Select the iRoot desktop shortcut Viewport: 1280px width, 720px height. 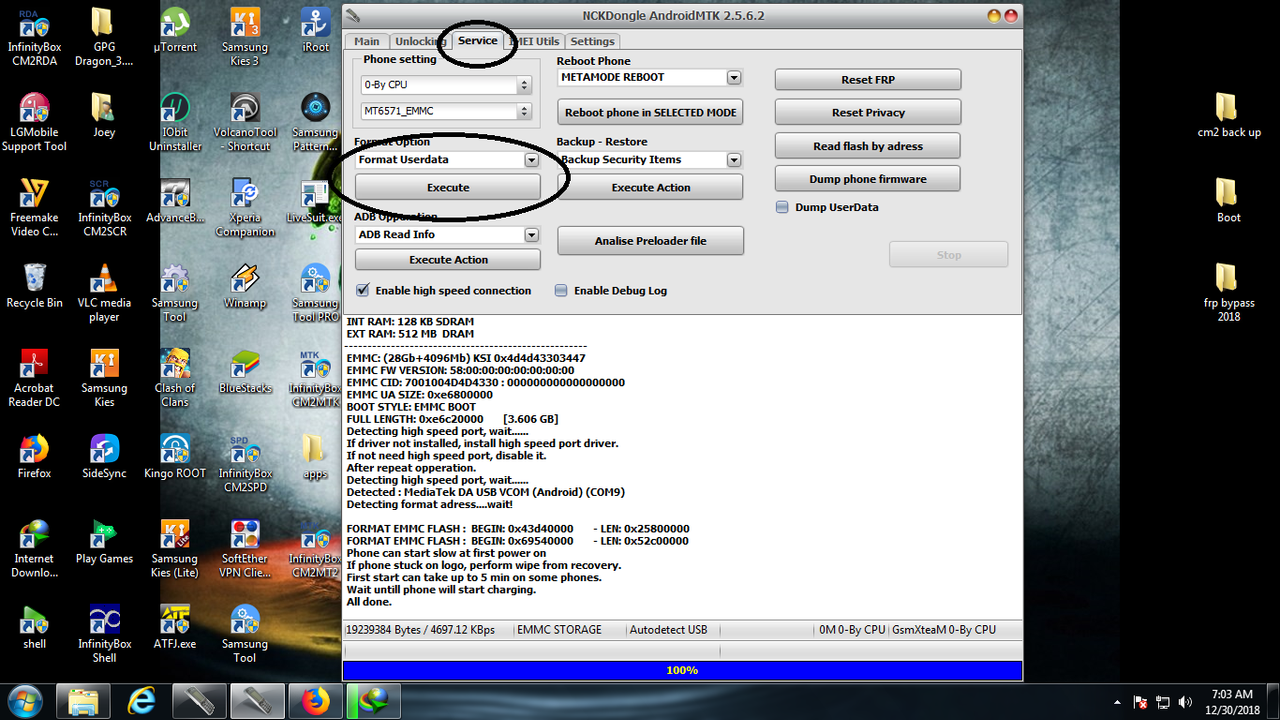tap(315, 30)
